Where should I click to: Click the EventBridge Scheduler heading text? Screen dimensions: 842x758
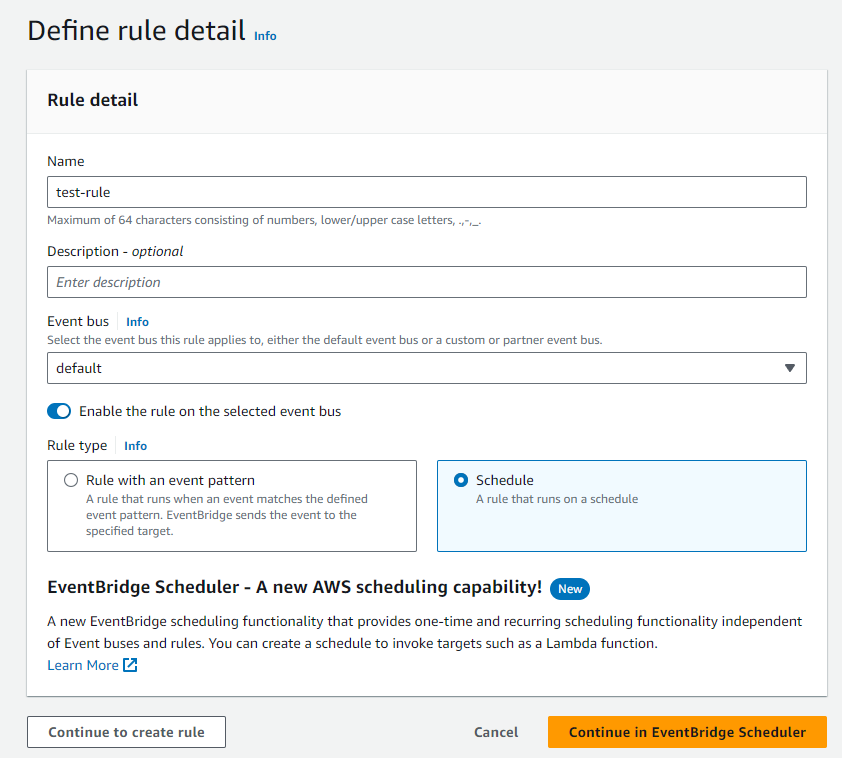coord(294,587)
